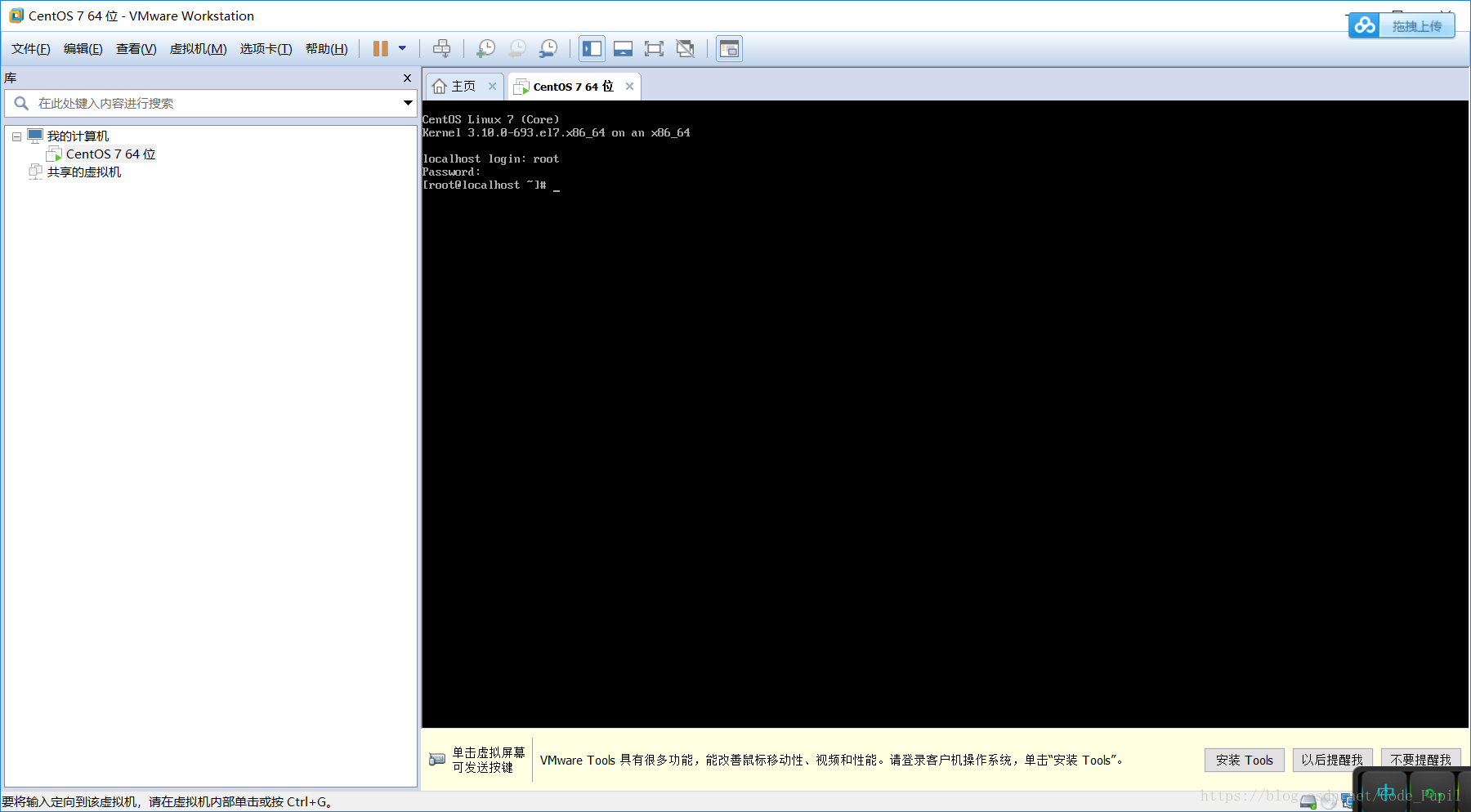
Task: Open the power options dropdown arrow
Action: (x=402, y=49)
